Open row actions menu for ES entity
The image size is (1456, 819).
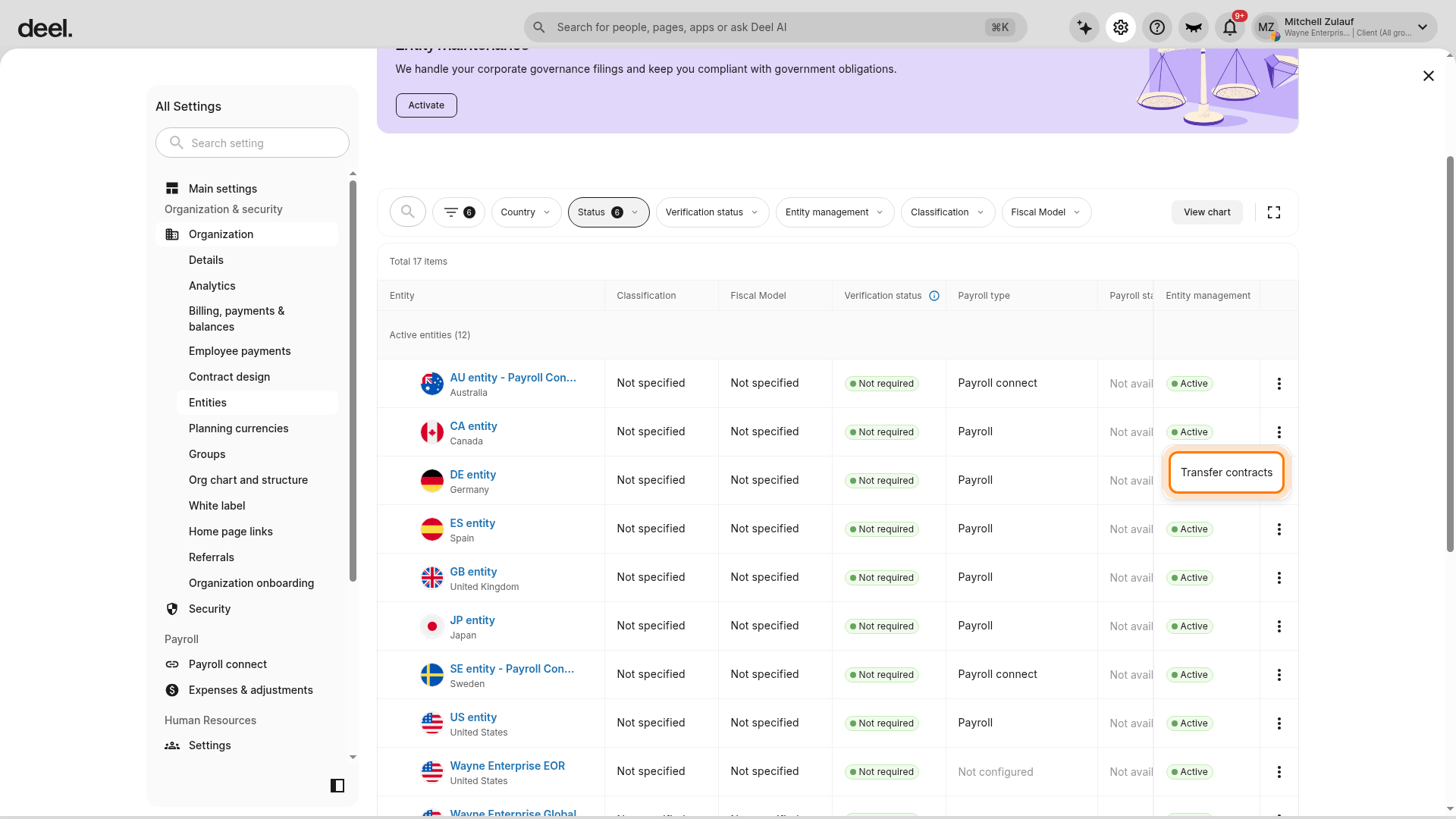pyautogui.click(x=1279, y=529)
